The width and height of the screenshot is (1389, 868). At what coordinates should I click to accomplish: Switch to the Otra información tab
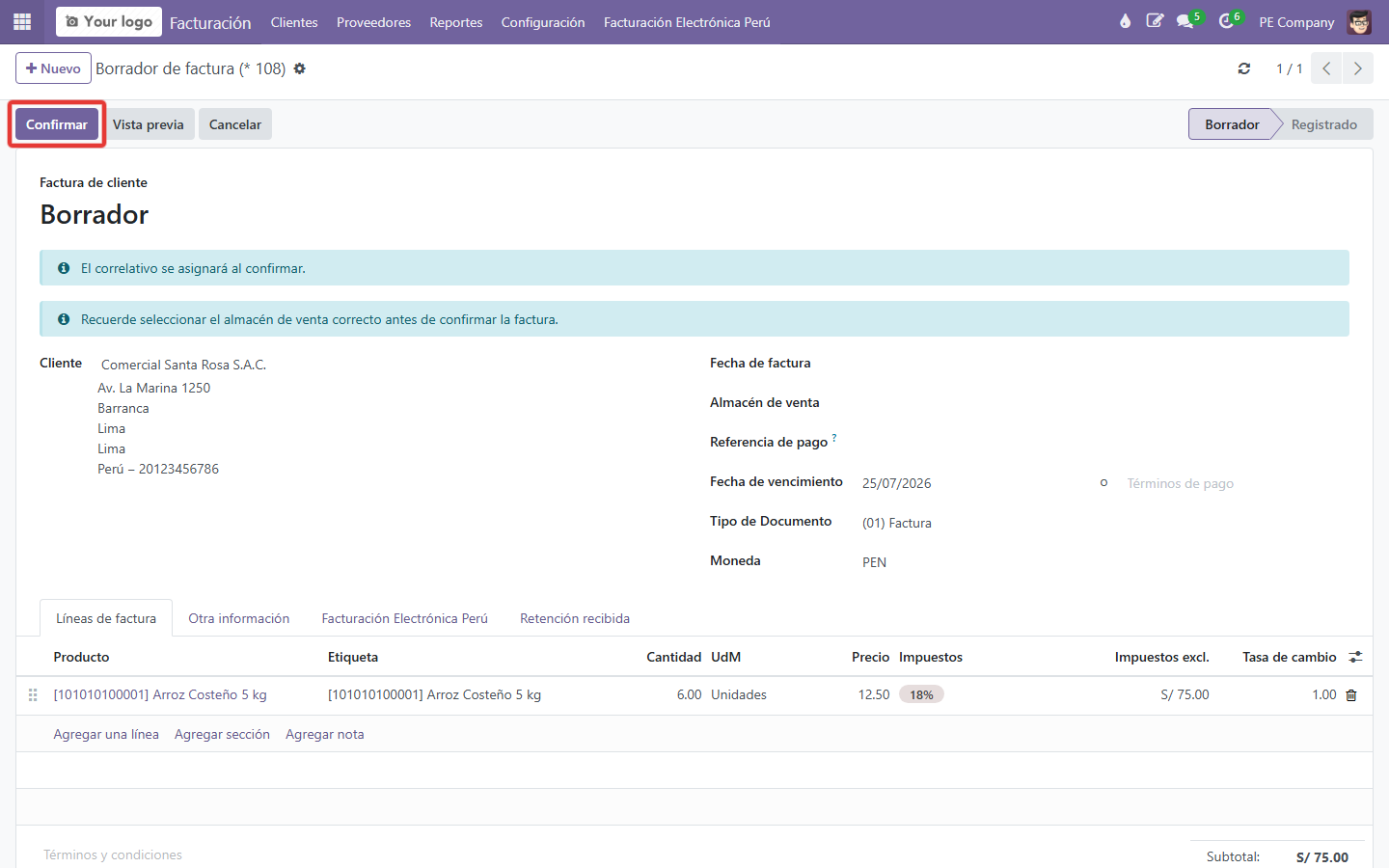click(239, 618)
